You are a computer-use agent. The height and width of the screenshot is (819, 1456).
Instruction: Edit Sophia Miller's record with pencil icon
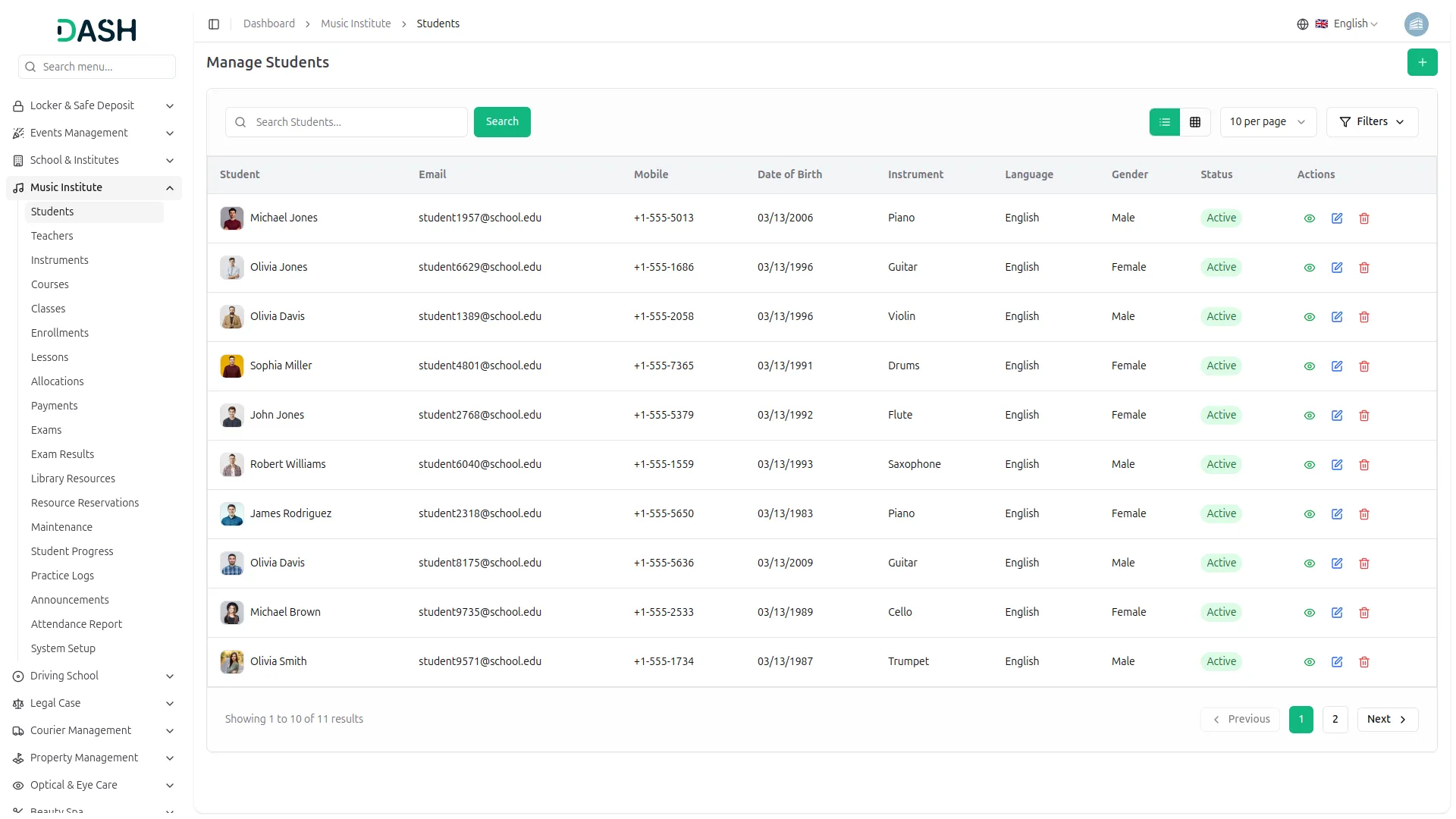click(x=1336, y=366)
